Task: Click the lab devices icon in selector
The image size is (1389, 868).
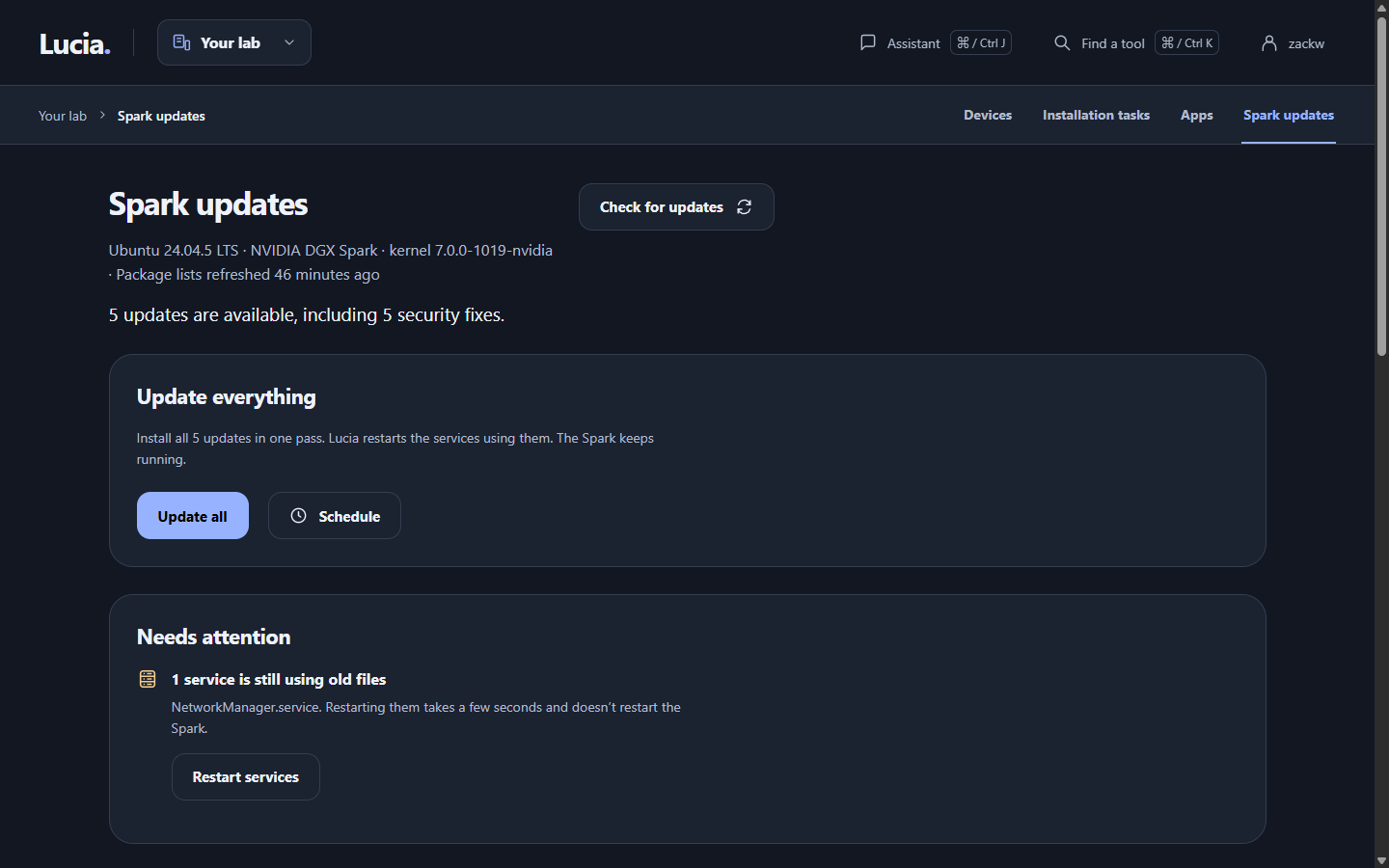Action: click(x=181, y=42)
